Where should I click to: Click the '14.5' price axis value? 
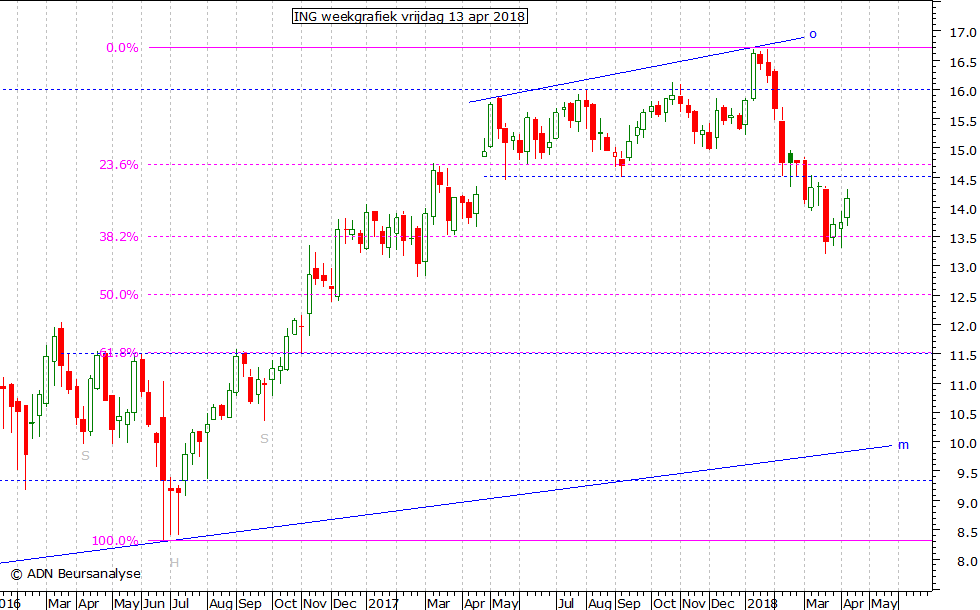coord(963,181)
